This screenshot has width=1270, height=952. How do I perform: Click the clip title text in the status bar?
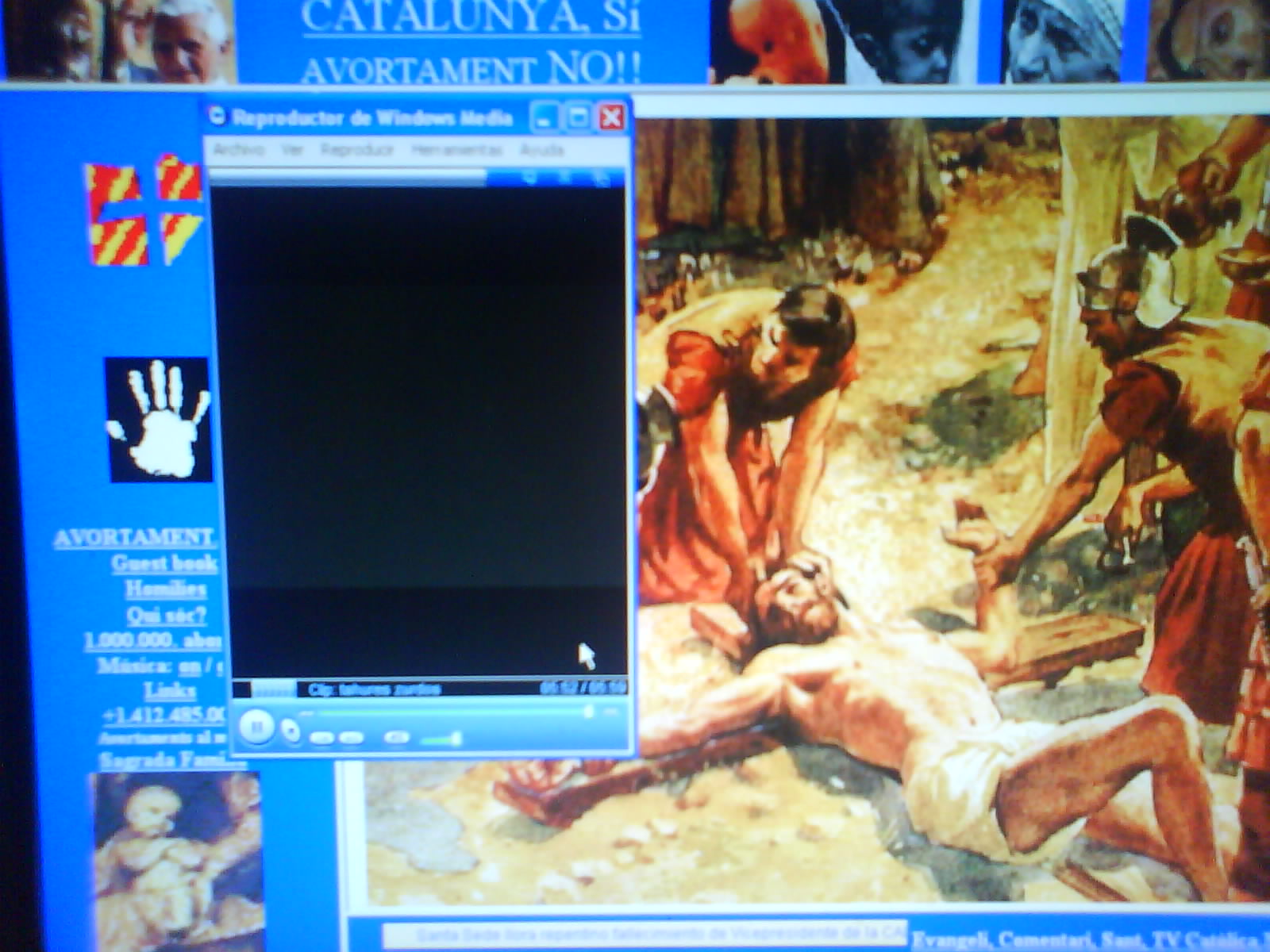click(x=374, y=689)
